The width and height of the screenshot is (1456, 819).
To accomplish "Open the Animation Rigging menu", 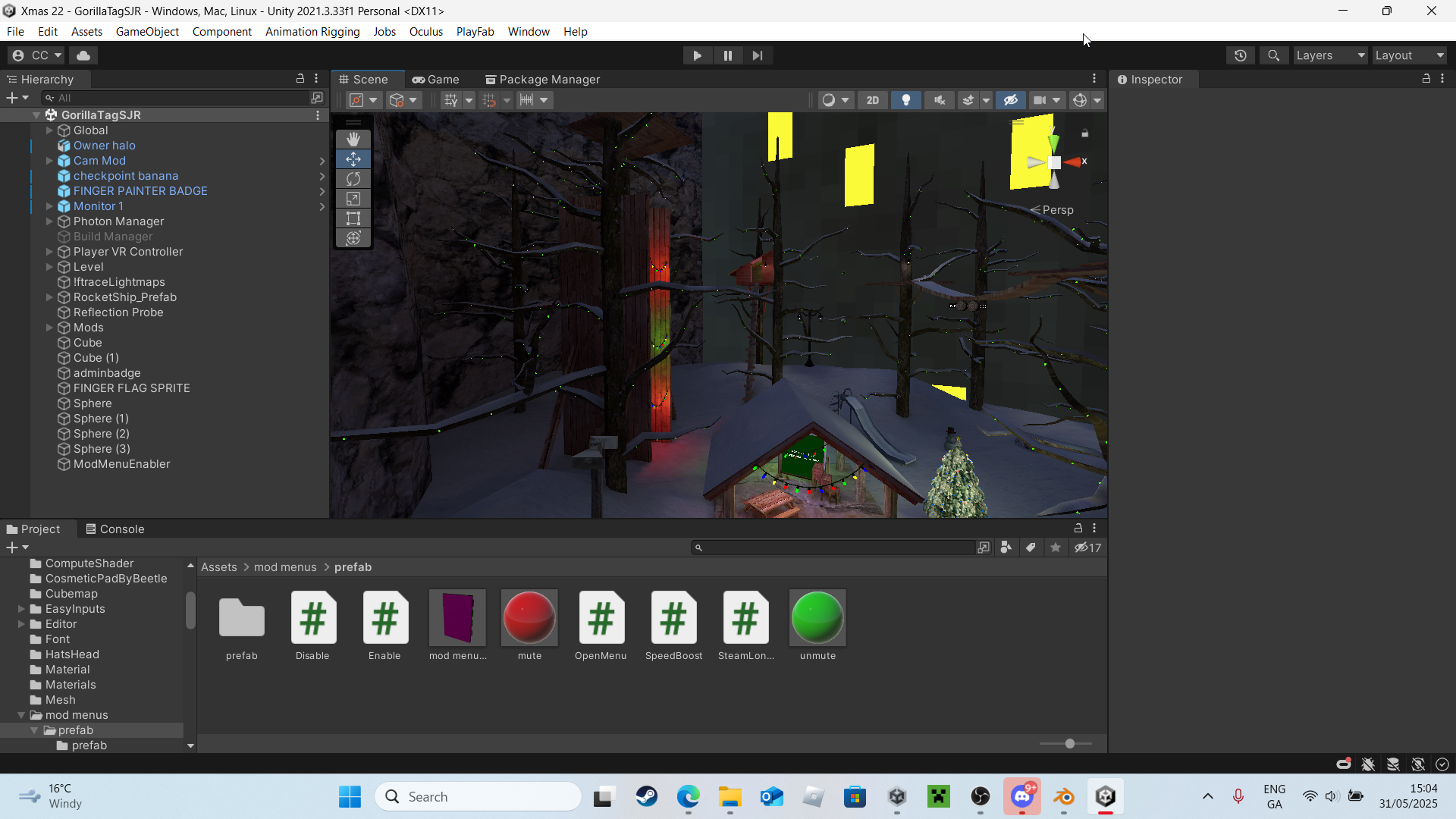I will 312,32.
